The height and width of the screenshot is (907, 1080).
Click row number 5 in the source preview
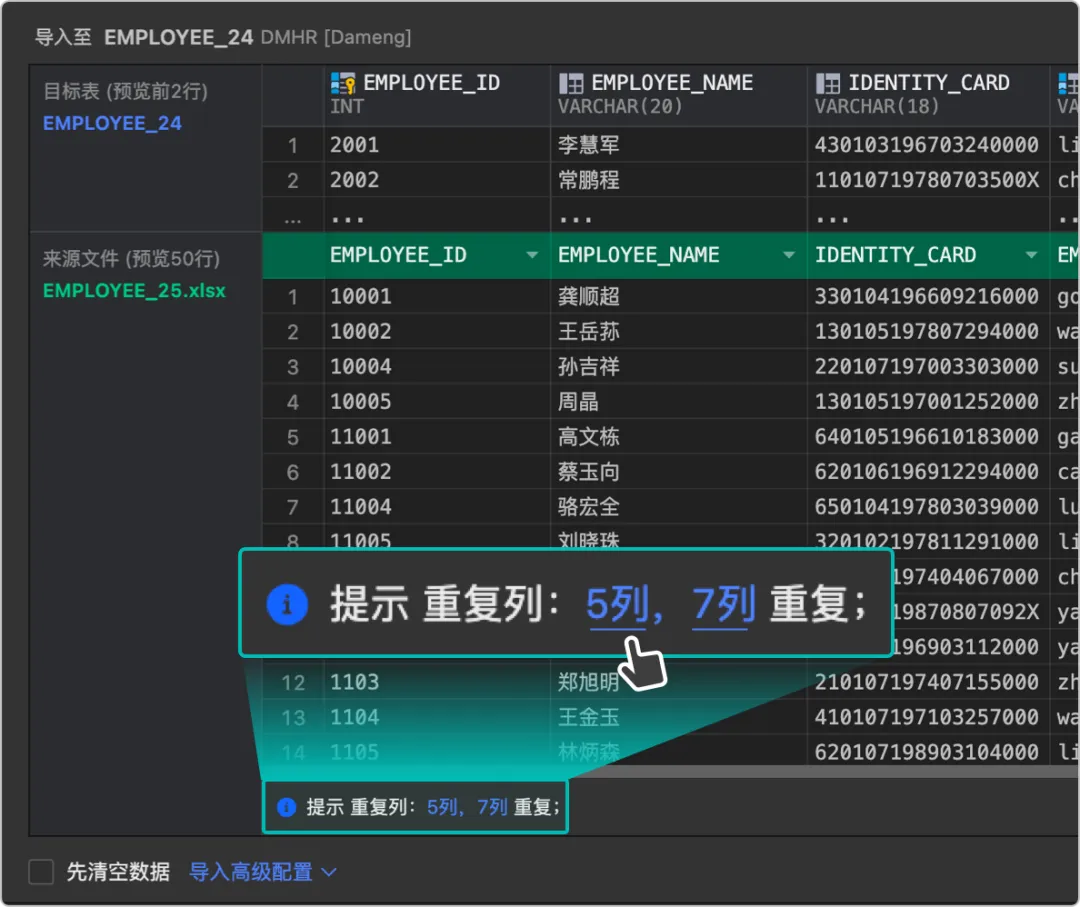pyautogui.click(x=292, y=436)
